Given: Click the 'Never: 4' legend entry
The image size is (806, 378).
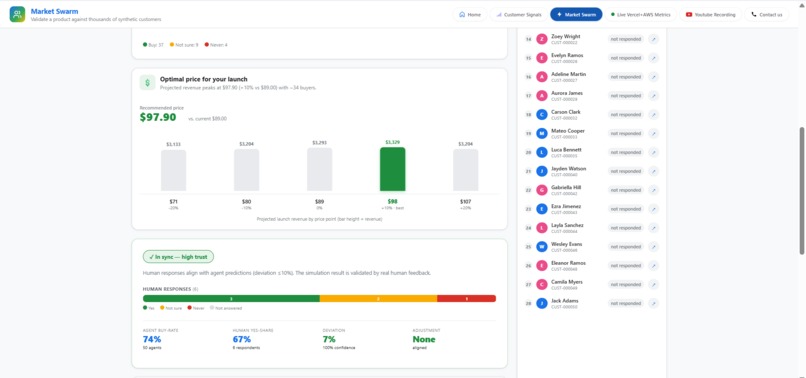Looking at the screenshot, I should [x=216, y=45].
